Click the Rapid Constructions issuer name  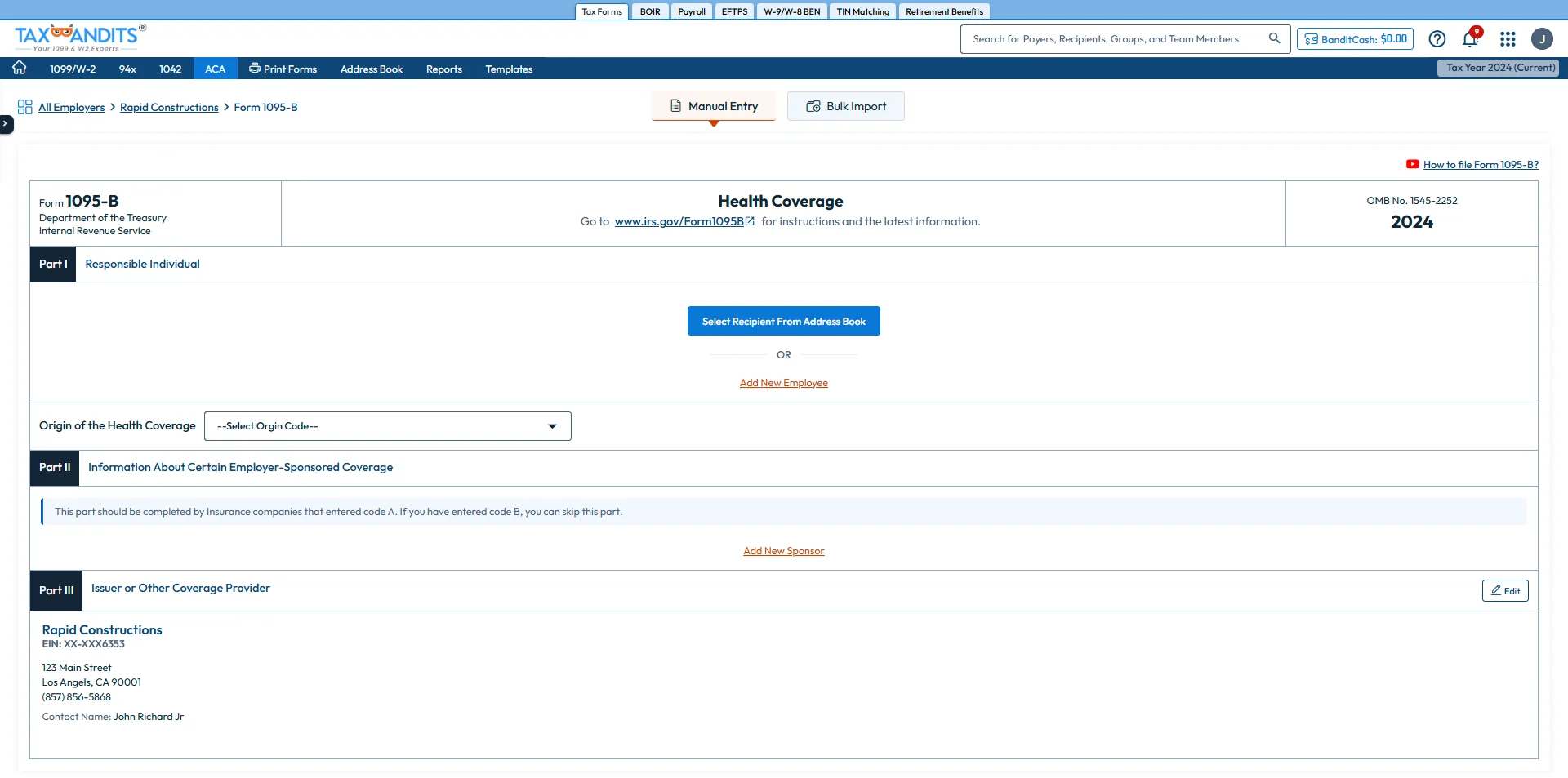pyautogui.click(x=102, y=629)
